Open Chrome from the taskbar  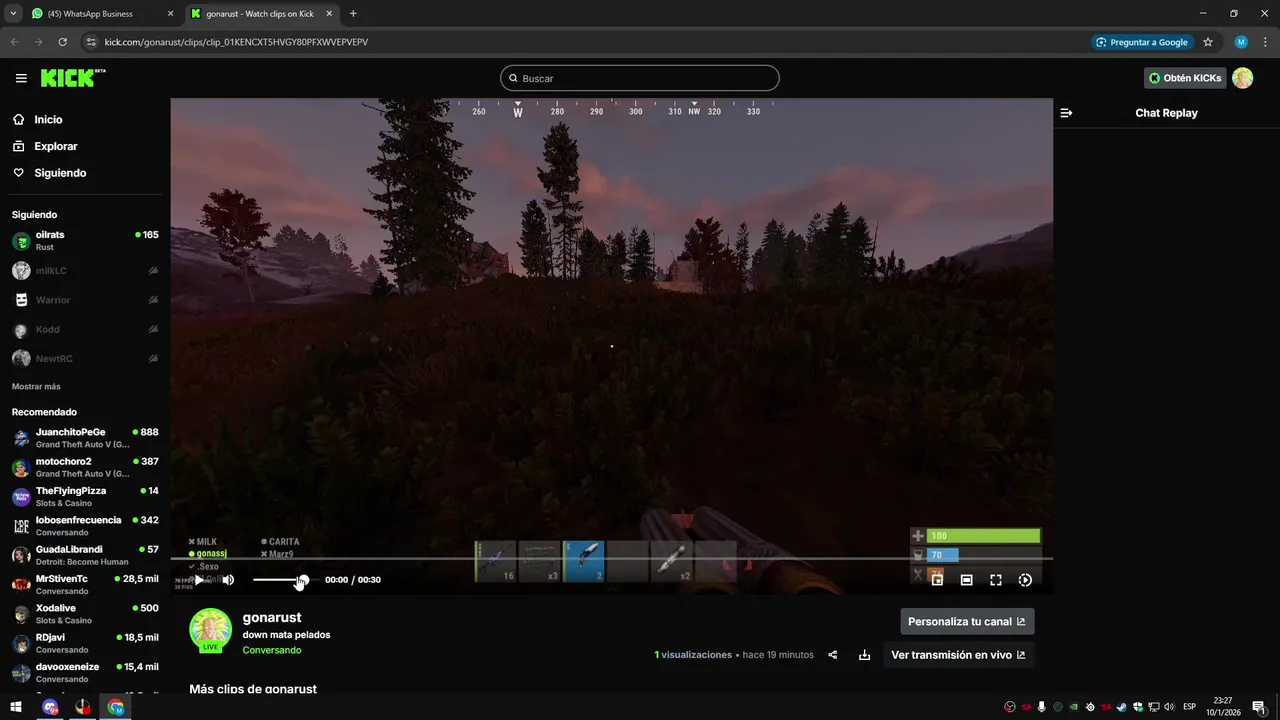pos(116,707)
